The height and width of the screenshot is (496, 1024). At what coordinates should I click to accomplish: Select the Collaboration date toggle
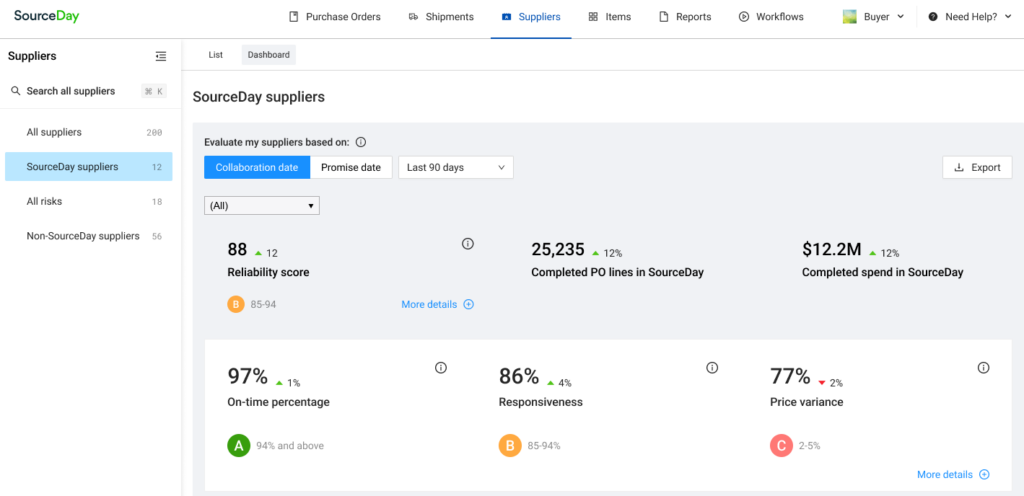(x=257, y=167)
